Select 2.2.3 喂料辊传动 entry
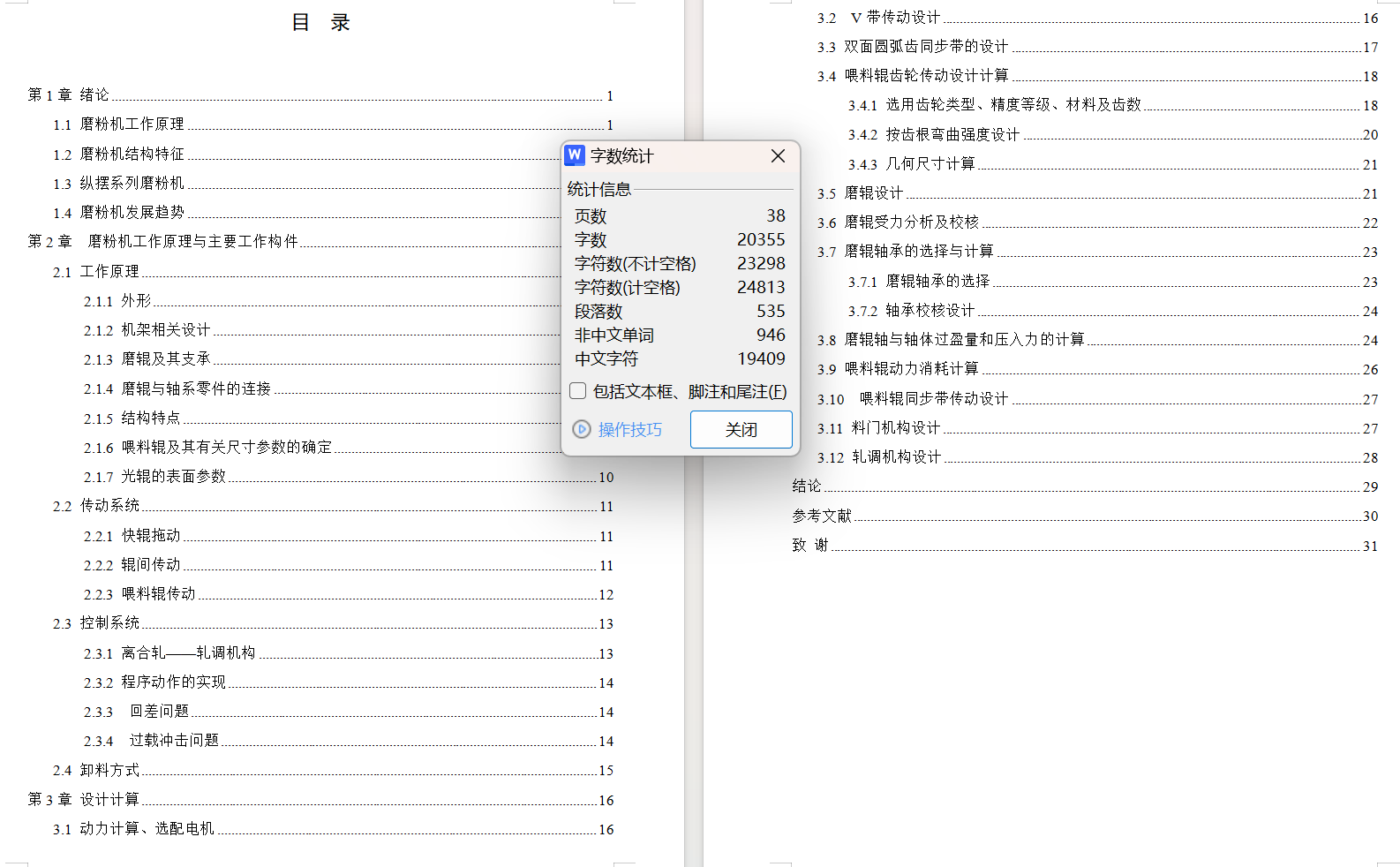1400x867 pixels. tap(349, 594)
